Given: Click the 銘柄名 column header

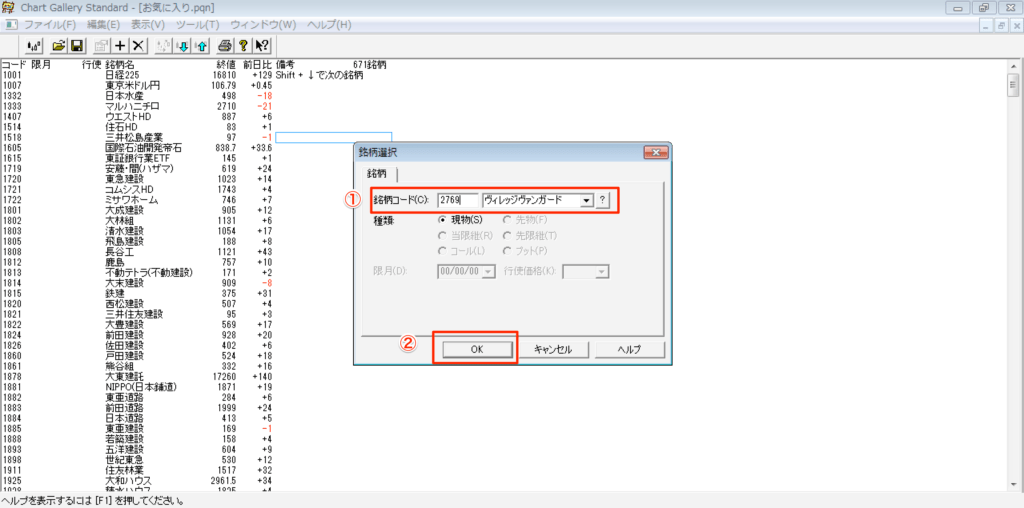Looking at the screenshot, I should [x=120, y=65].
